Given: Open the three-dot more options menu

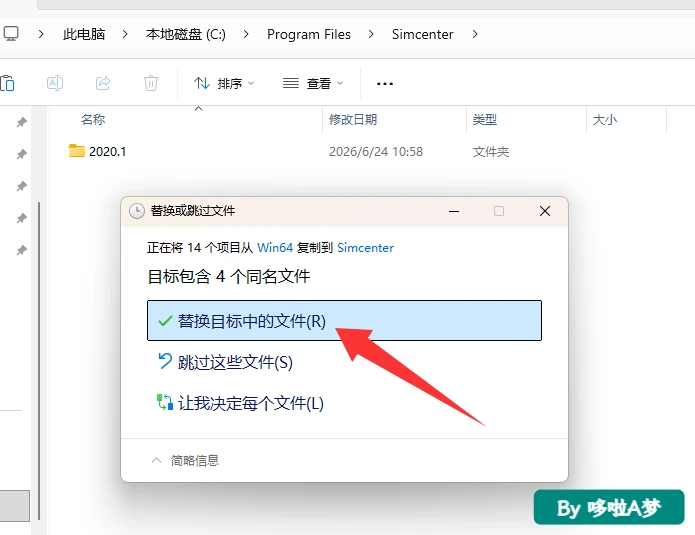Looking at the screenshot, I should point(384,83).
